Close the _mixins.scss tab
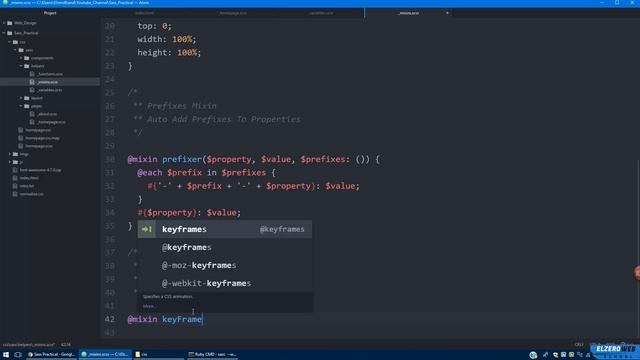The width and height of the screenshot is (640, 360). pyautogui.click(x=447, y=13)
